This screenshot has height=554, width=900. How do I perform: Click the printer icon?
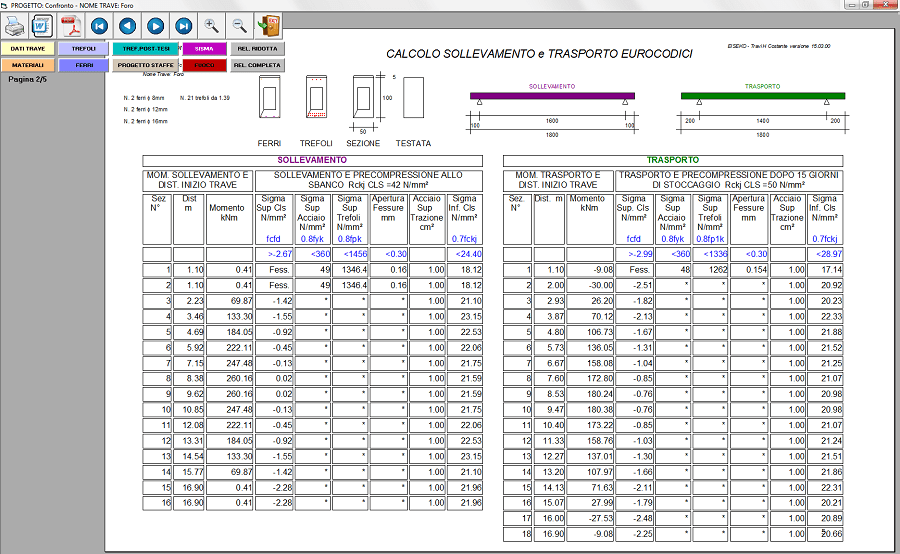click(14, 26)
